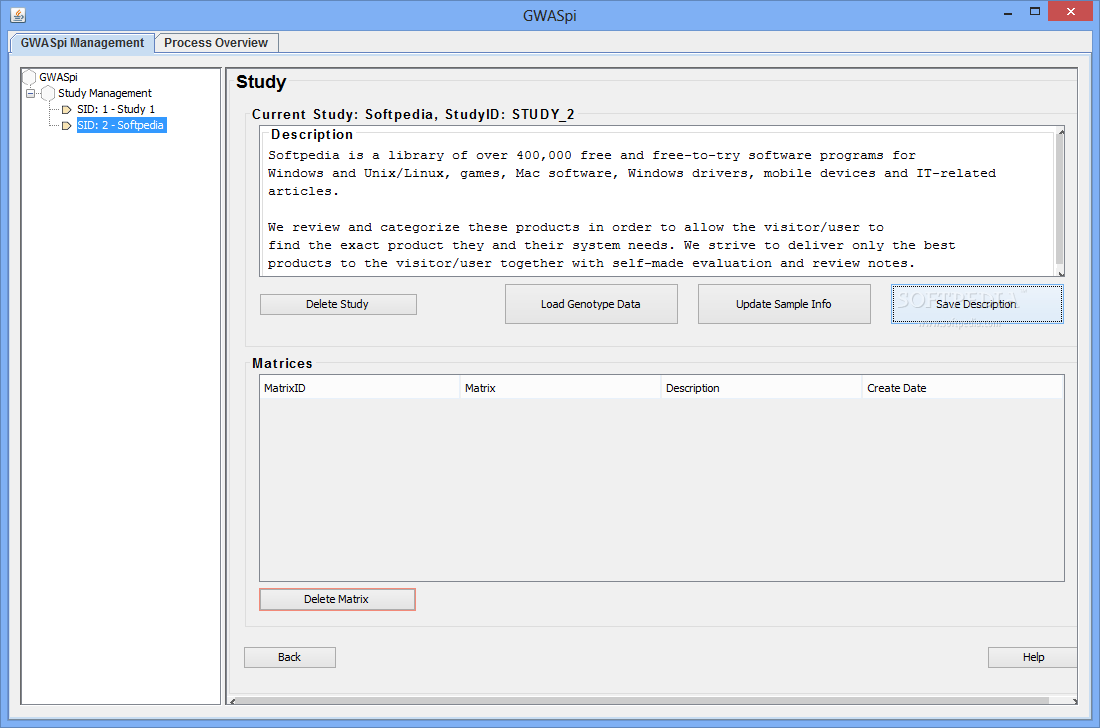This screenshot has width=1100, height=728.
Task: Select the GWASpi Management tab
Action: (x=82, y=43)
